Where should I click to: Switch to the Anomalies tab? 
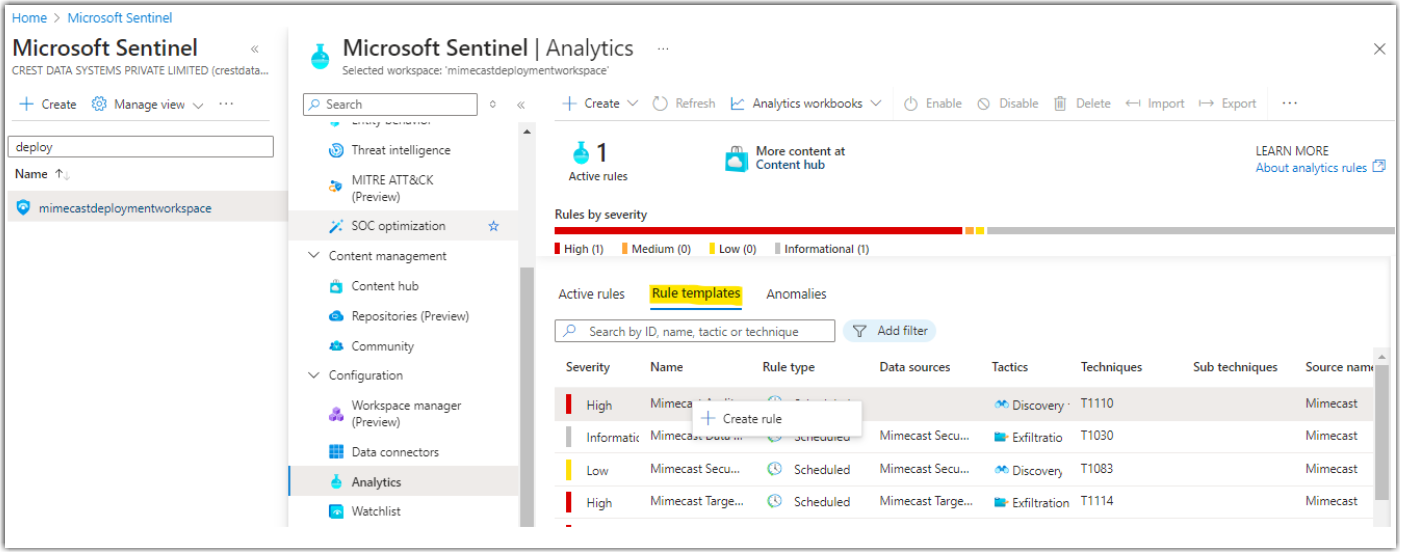(796, 294)
